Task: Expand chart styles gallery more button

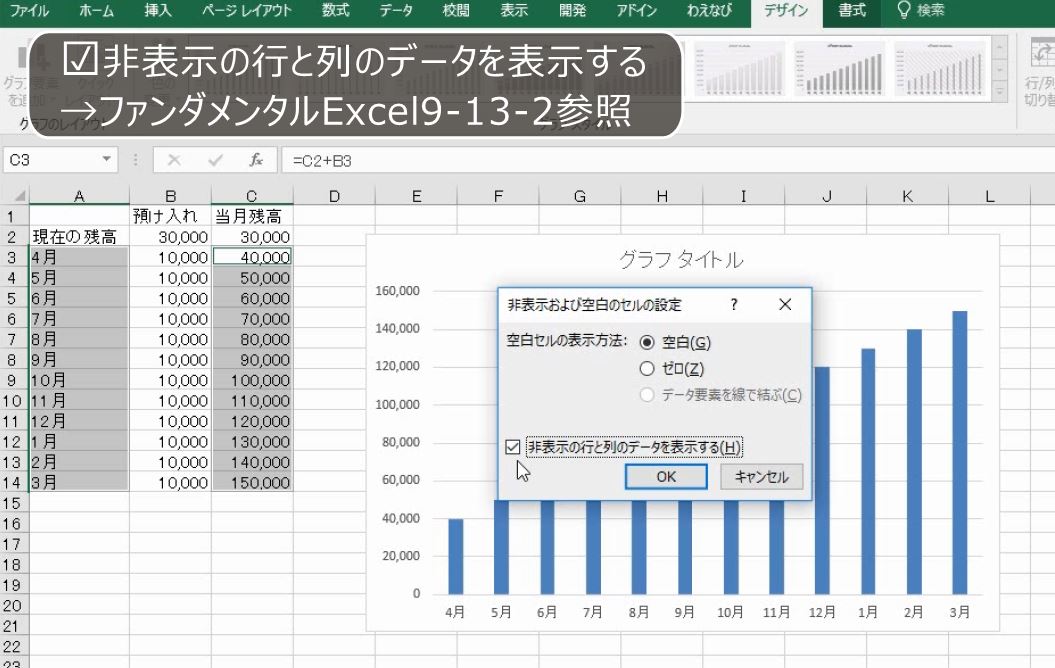Action: click(1001, 91)
